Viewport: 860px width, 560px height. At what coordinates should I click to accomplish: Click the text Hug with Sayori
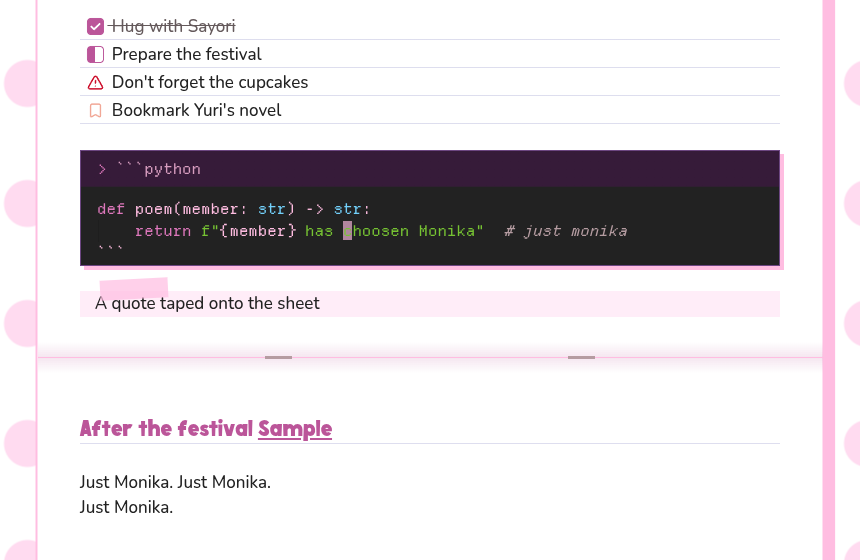pos(173,26)
